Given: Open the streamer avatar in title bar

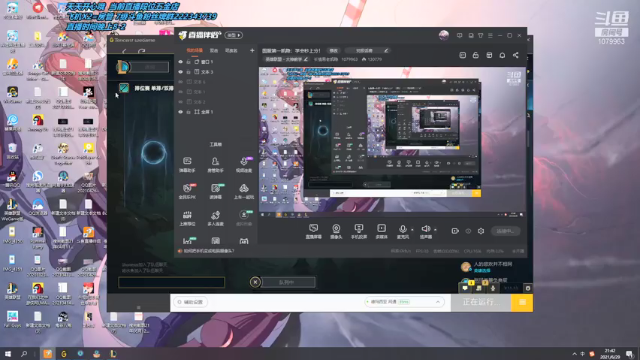Looking at the screenshot, I should click(x=444, y=35).
